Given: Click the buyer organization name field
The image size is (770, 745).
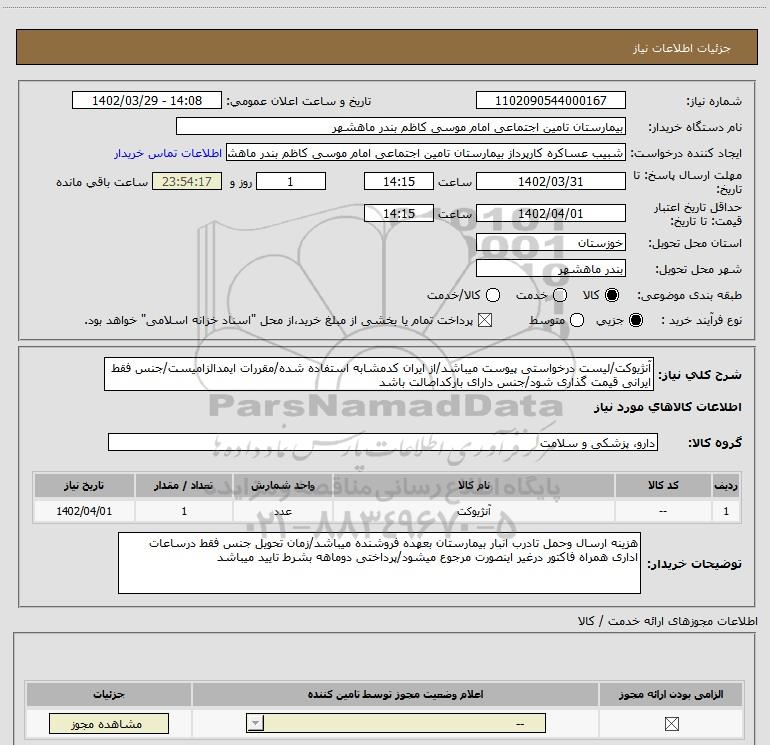Looking at the screenshot, I should (401, 126).
